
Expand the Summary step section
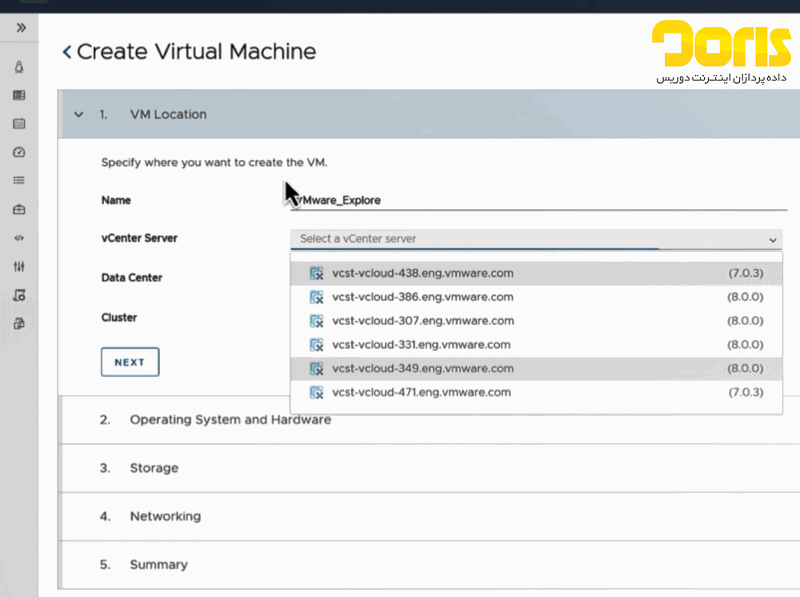[158, 565]
